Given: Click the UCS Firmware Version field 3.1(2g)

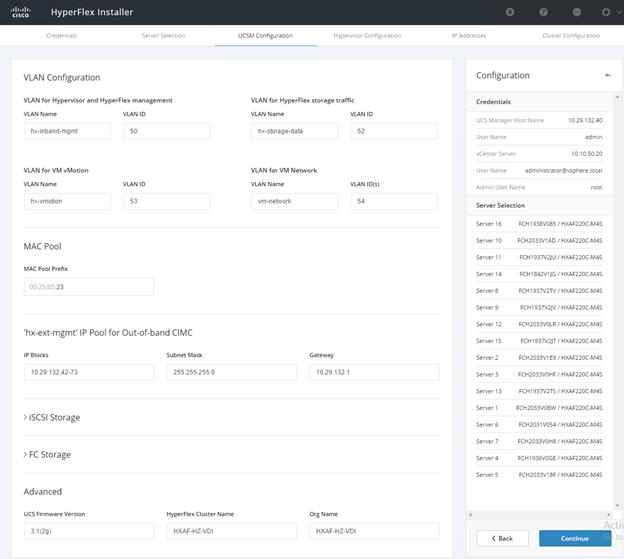Looking at the screenshot, I should 89,531.
